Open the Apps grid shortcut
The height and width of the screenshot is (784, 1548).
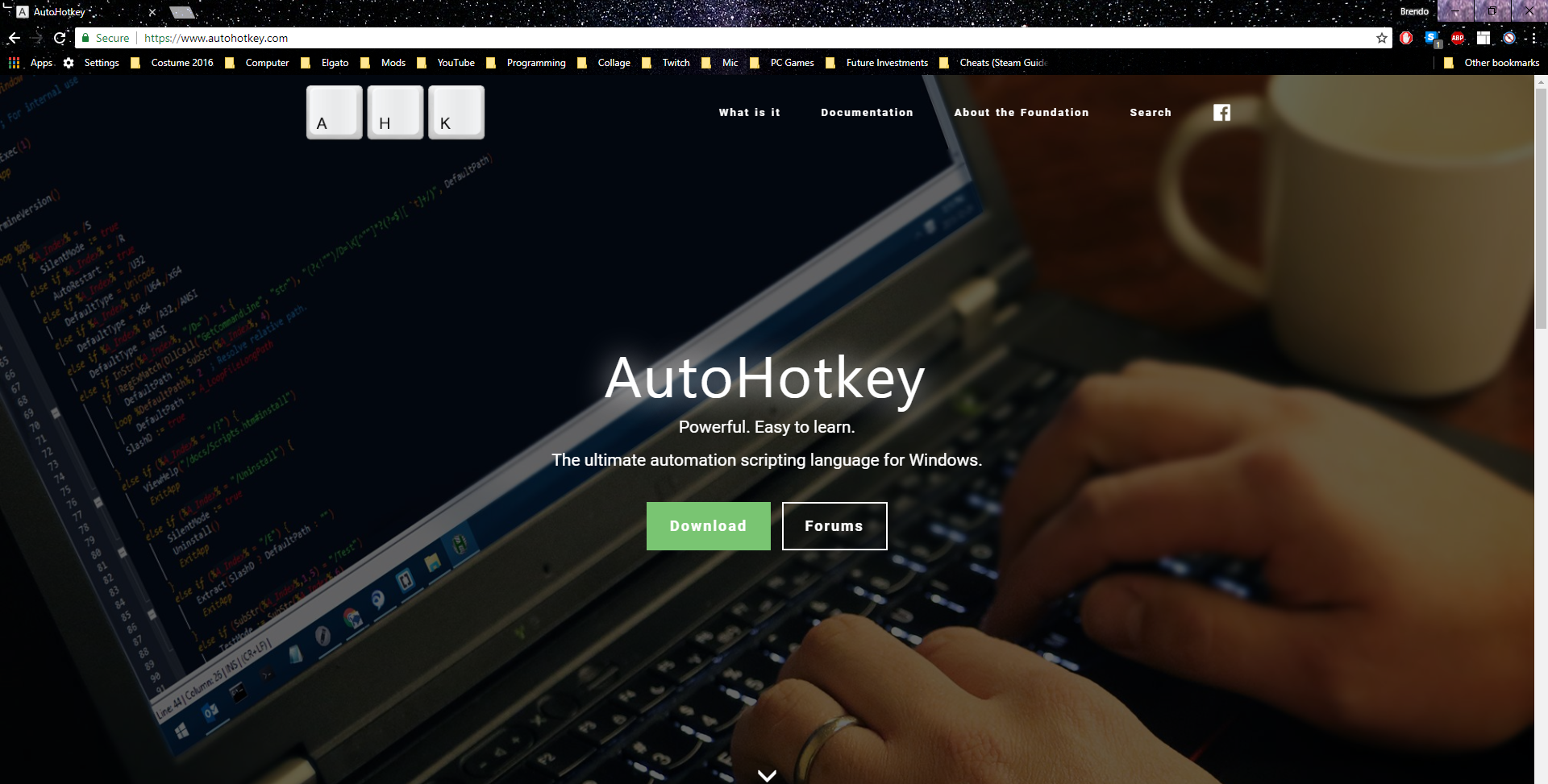tap(31, 63)
